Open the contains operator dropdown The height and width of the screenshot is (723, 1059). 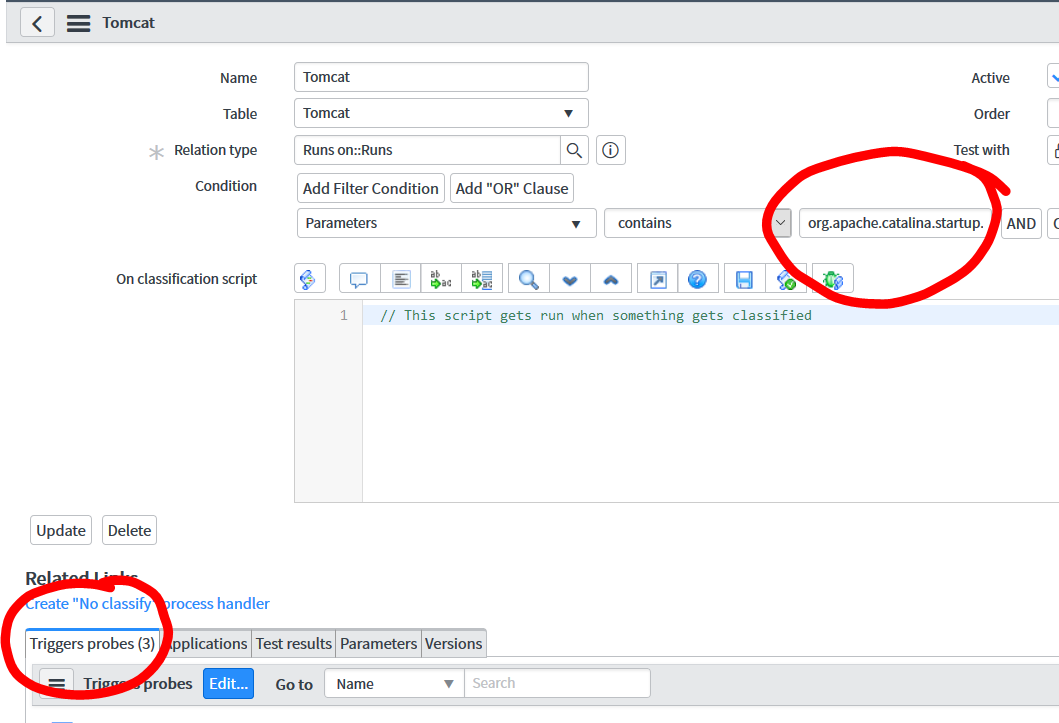[780, 222]
